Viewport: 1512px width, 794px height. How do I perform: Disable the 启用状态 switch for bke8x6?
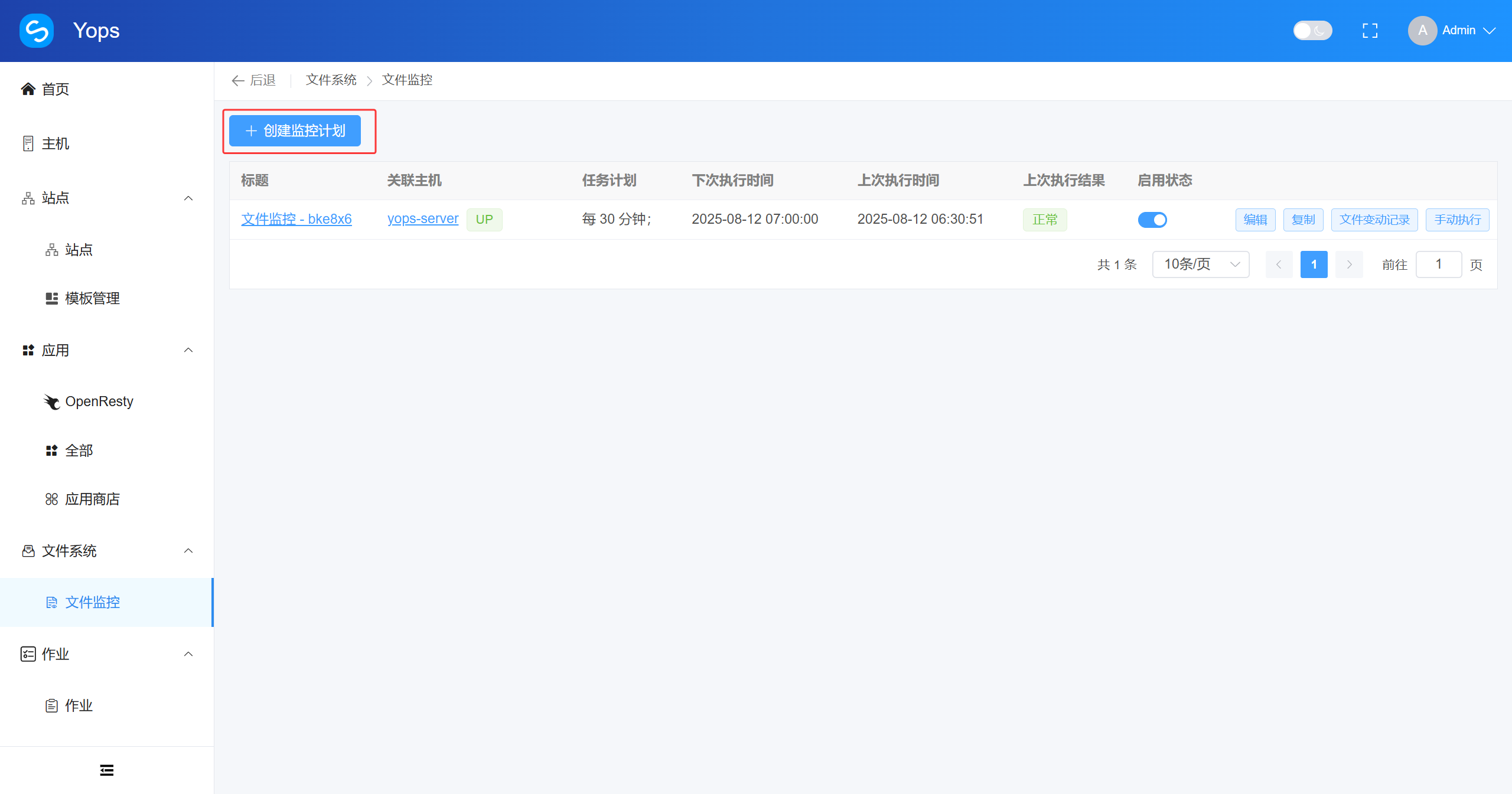(x=1152, y=220)
